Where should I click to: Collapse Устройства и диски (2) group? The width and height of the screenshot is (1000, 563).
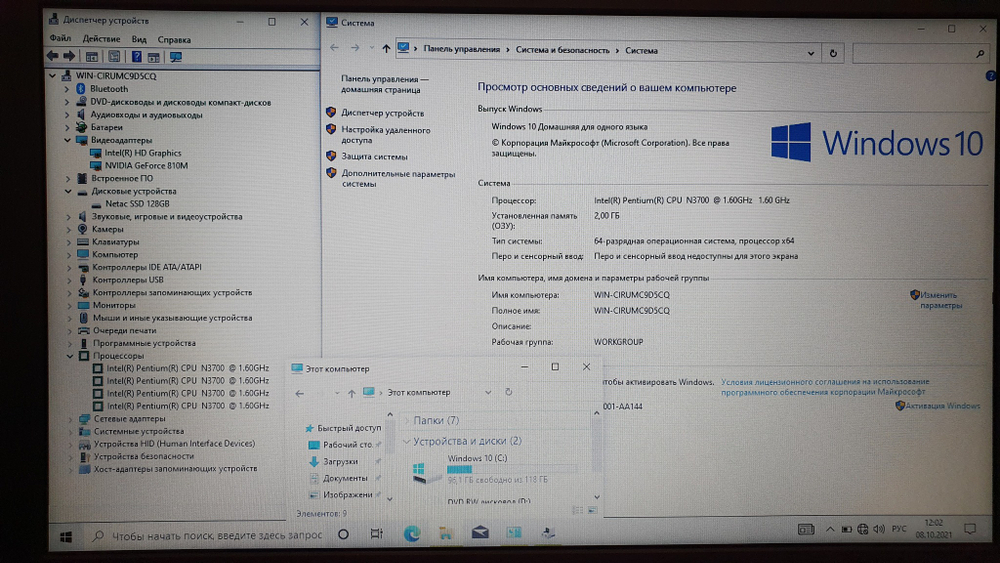[x=407, y=441]
